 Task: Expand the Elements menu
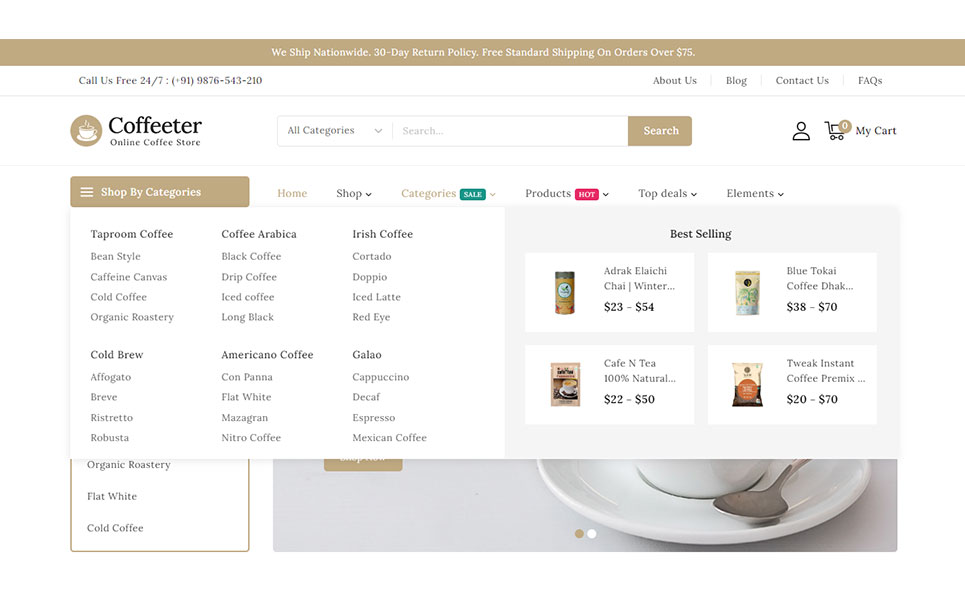coord(755,193)
